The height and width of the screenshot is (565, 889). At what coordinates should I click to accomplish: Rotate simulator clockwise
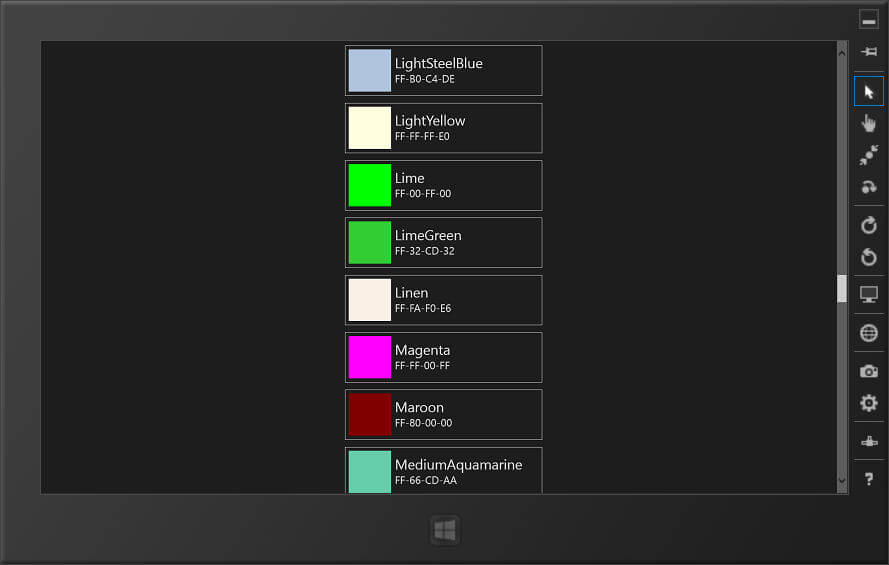click(x=869, y=225)
